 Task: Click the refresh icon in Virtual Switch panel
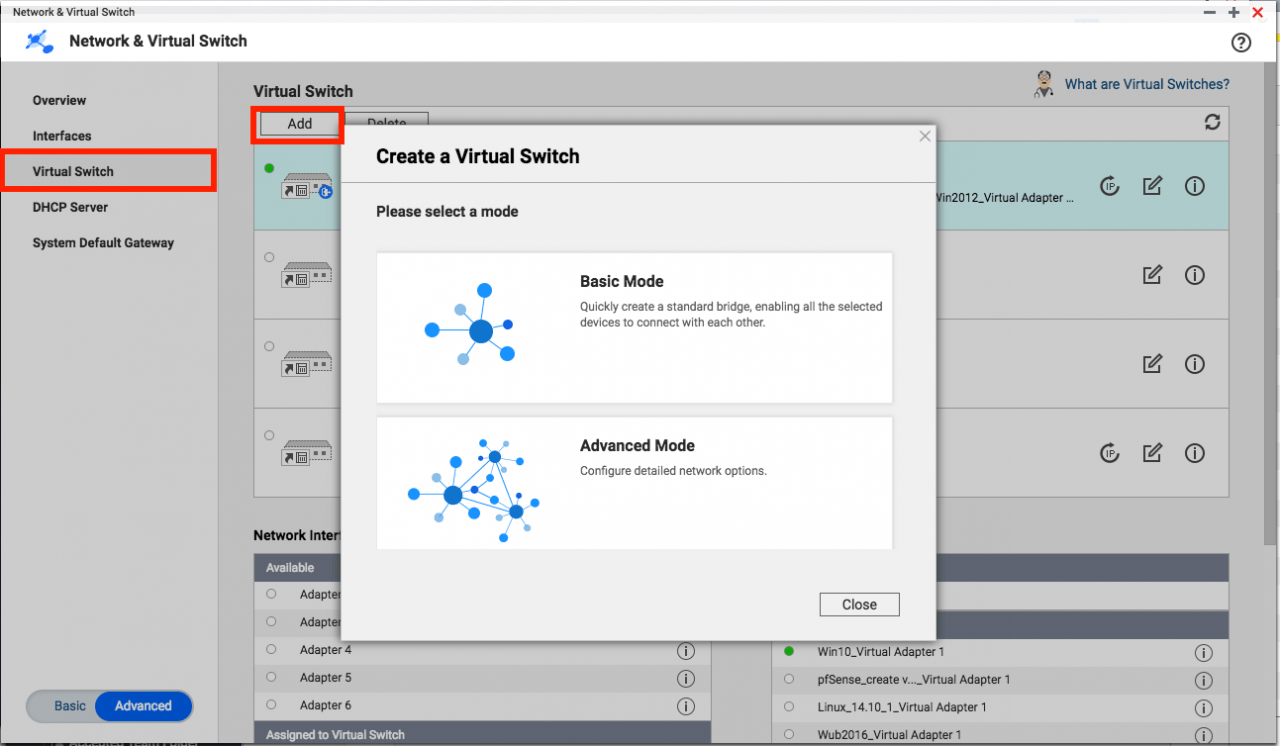tap(1212, 122)
